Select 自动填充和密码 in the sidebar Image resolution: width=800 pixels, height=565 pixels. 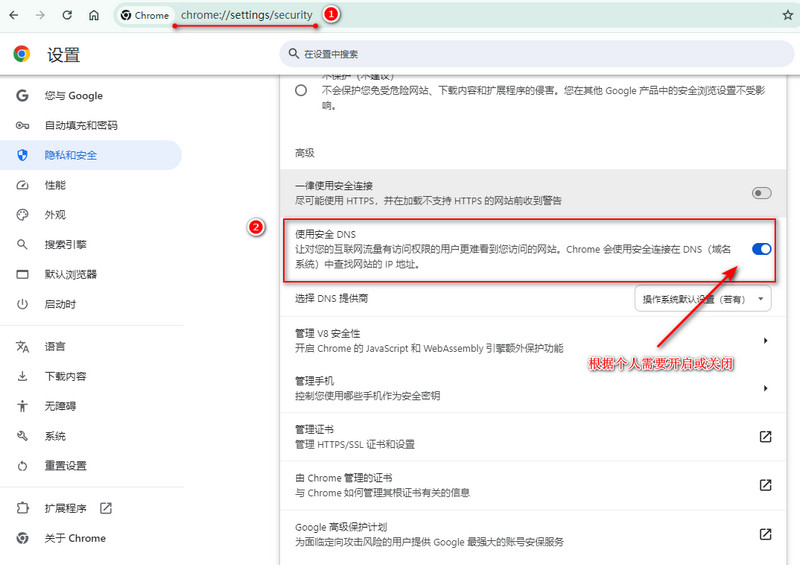(x=80, y=125)
